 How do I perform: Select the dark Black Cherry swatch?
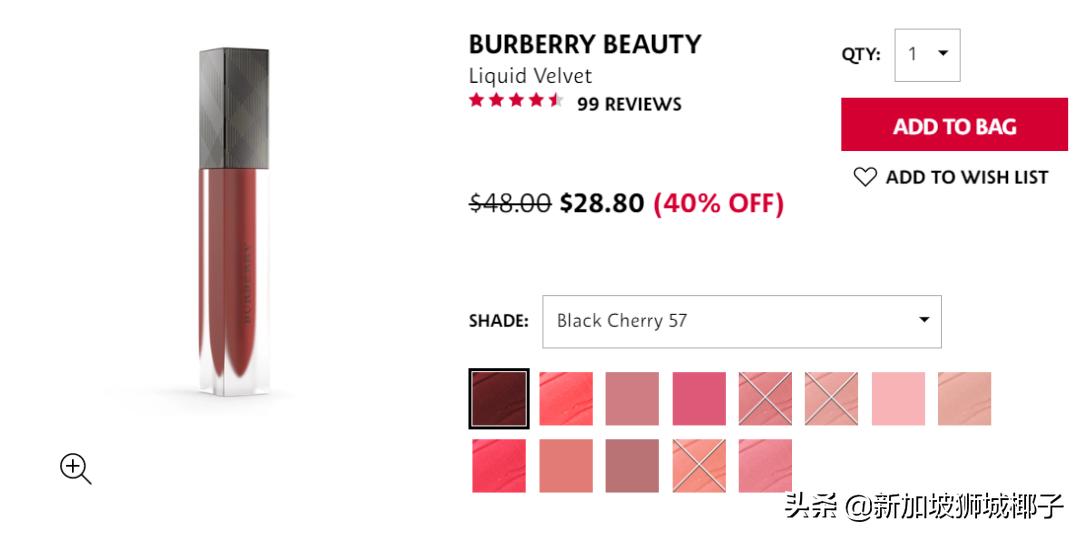pyautogui.click(x=499, y=399)
